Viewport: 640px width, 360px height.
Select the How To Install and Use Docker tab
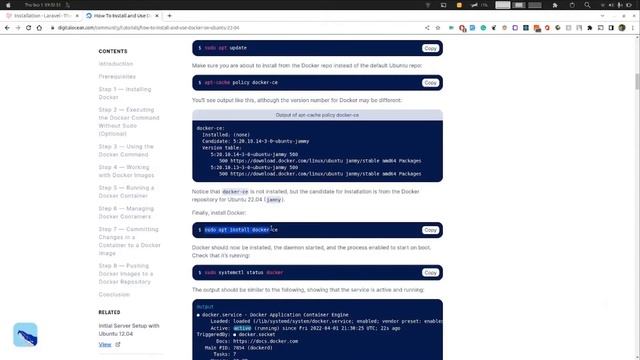pyautogui.click(x=122, y=16)
